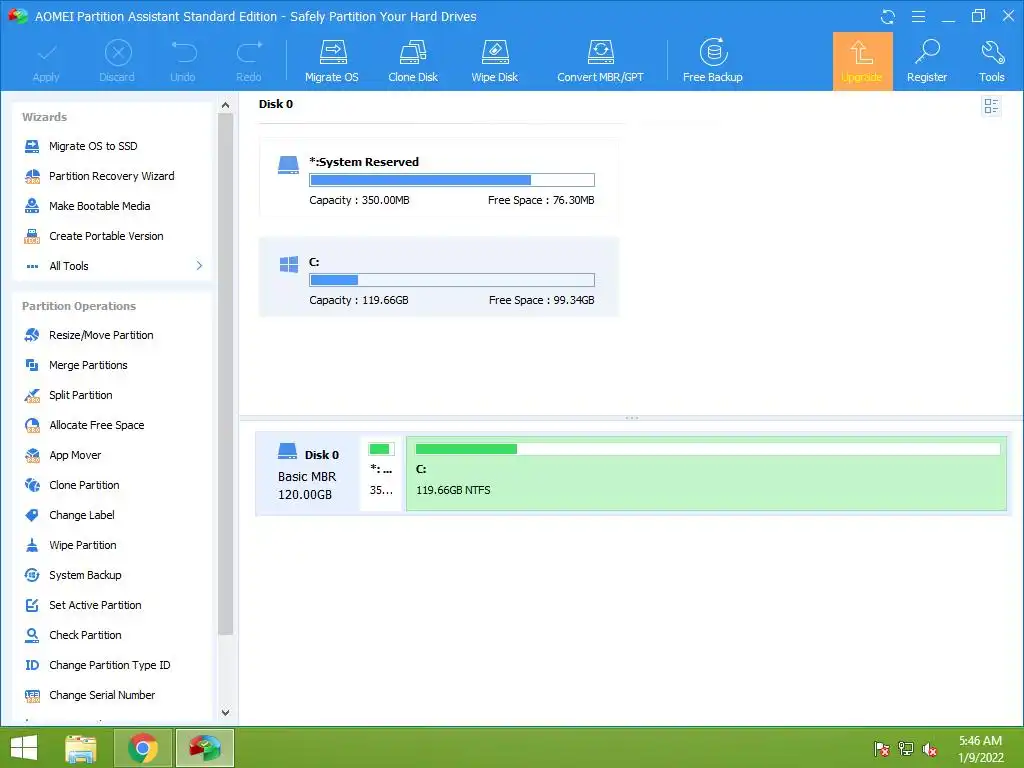This screenshot has width=1024, height=768.
Task: Select green C: 119.66GB NTFS block
Action: (706, 473)
